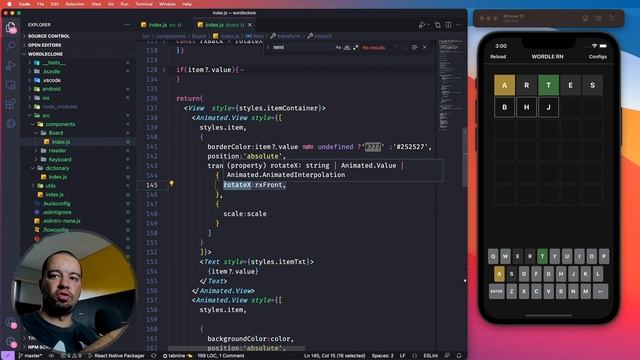The width and height of the screenshot is (640, 360).
Task: Click the editor horizontal scrollbar
Action: pos(237,349)
